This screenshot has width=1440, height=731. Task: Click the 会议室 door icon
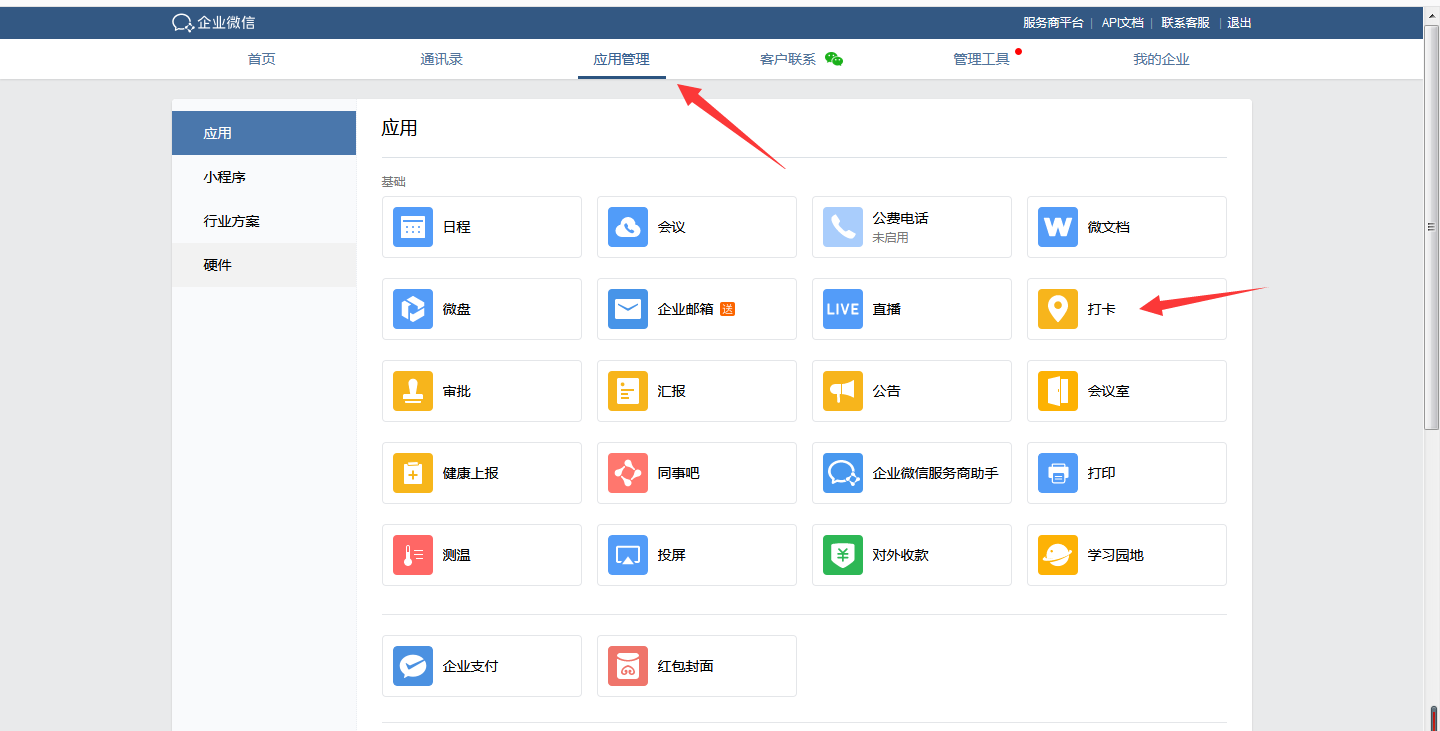1058,391
